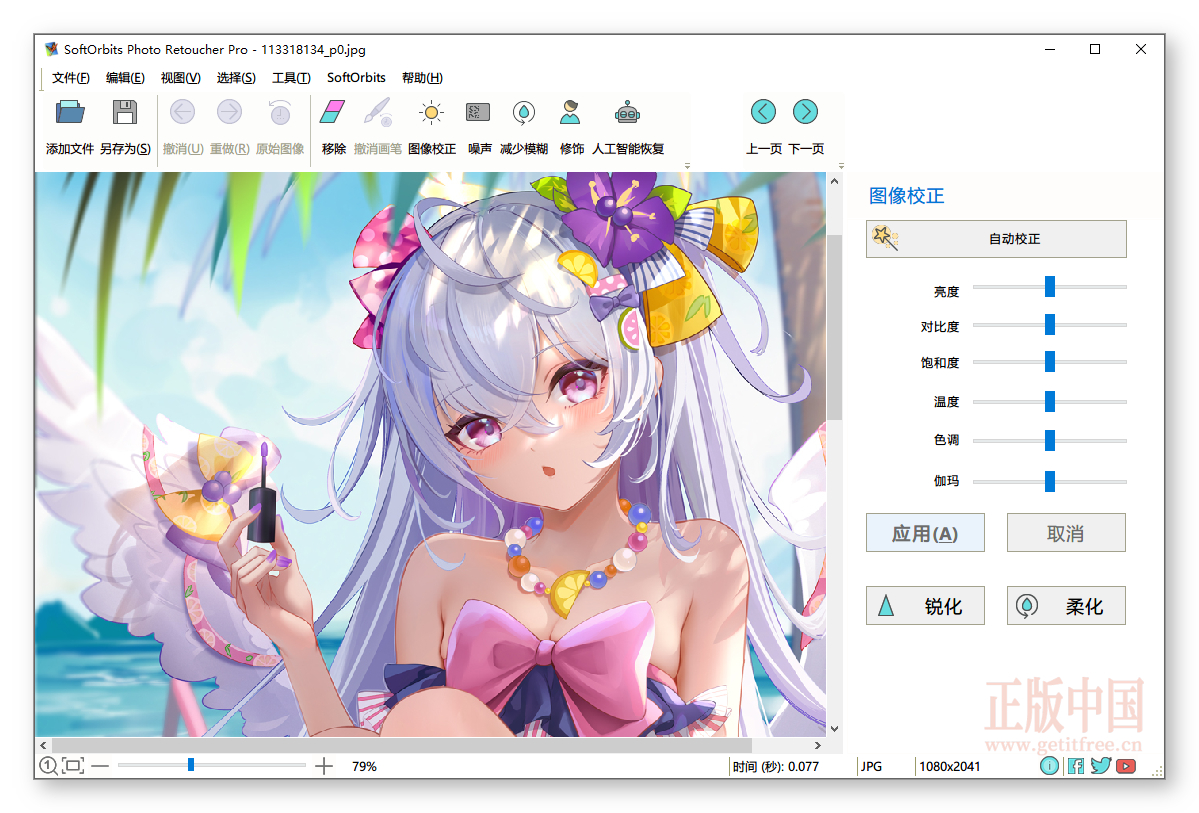Image resolution: width=1199 pixels, height=813 pixels.
Task: Go to the previous page (上一页)
Action: 763,112
